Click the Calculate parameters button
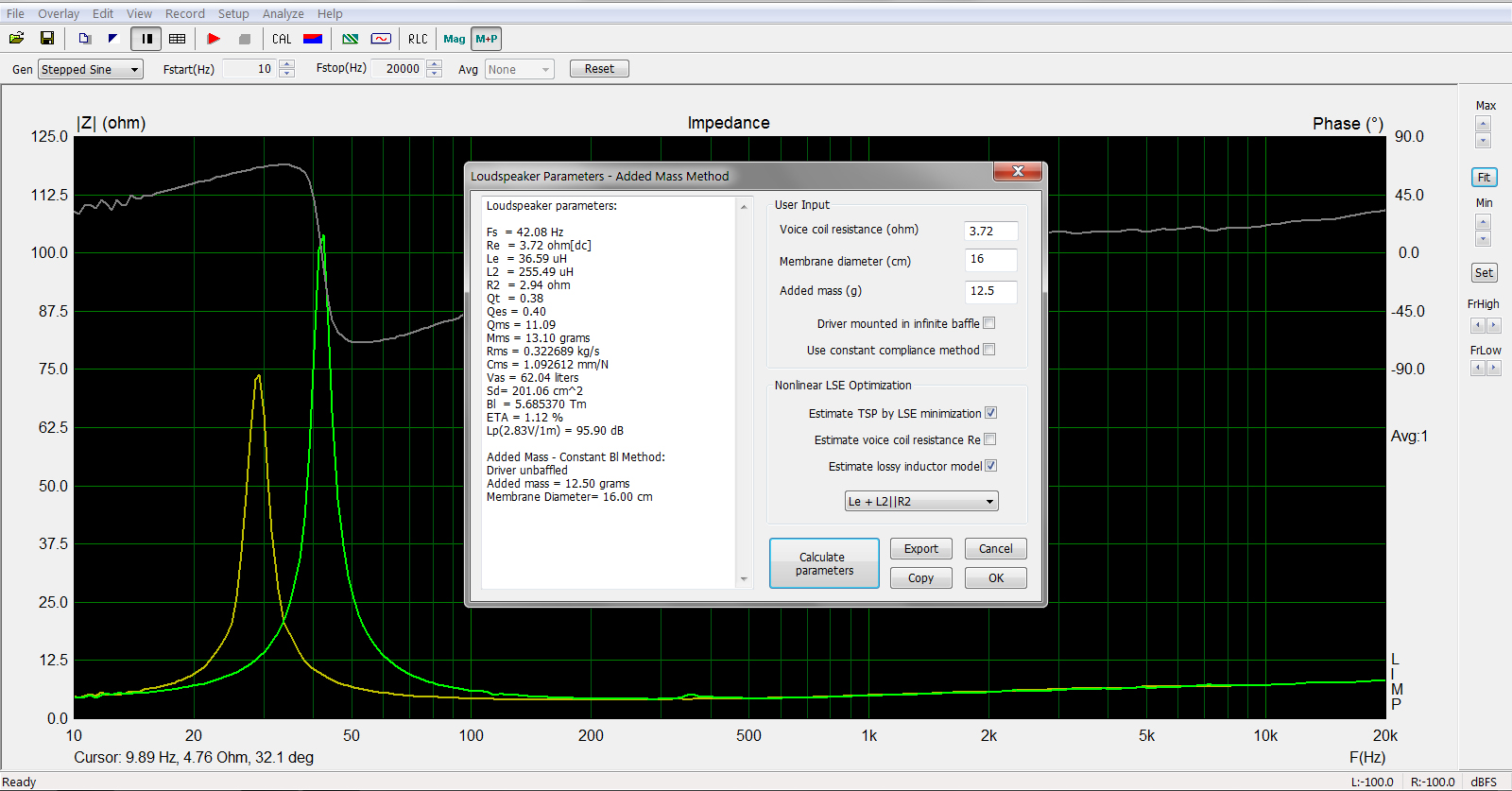This screenshot has width=1512, height=791. point(824,563)
